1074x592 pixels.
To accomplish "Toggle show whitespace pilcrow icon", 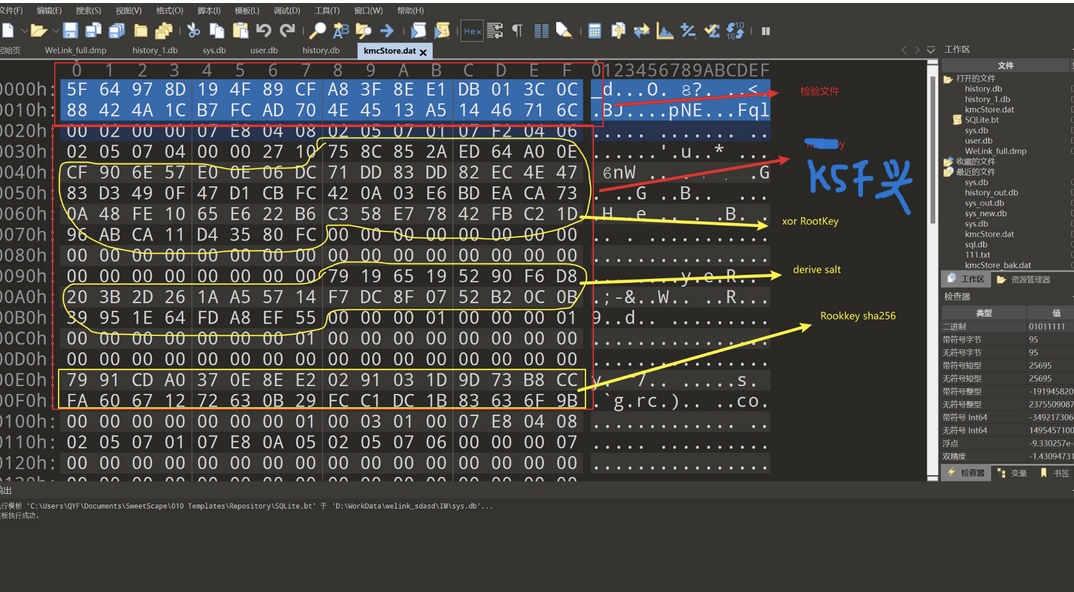I will click(x=518, y=30).
